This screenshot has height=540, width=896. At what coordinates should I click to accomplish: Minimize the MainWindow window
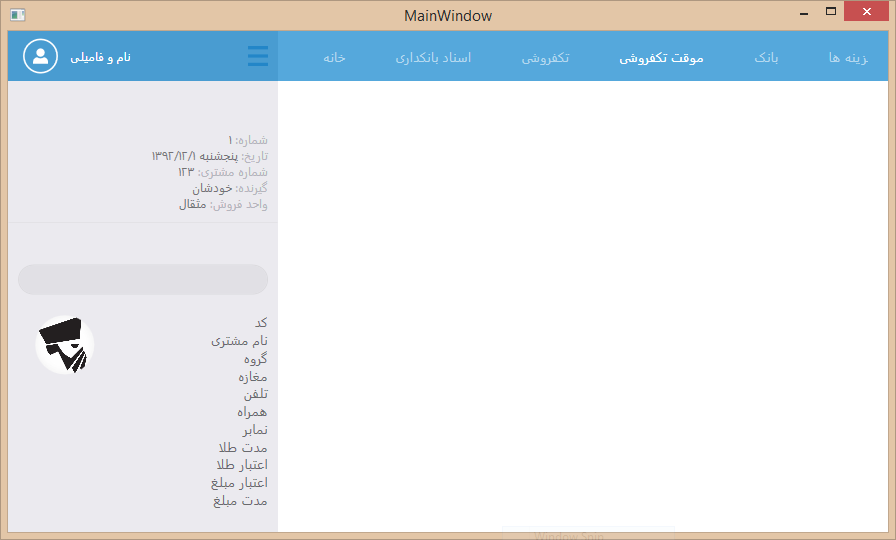tap(805, 12)
